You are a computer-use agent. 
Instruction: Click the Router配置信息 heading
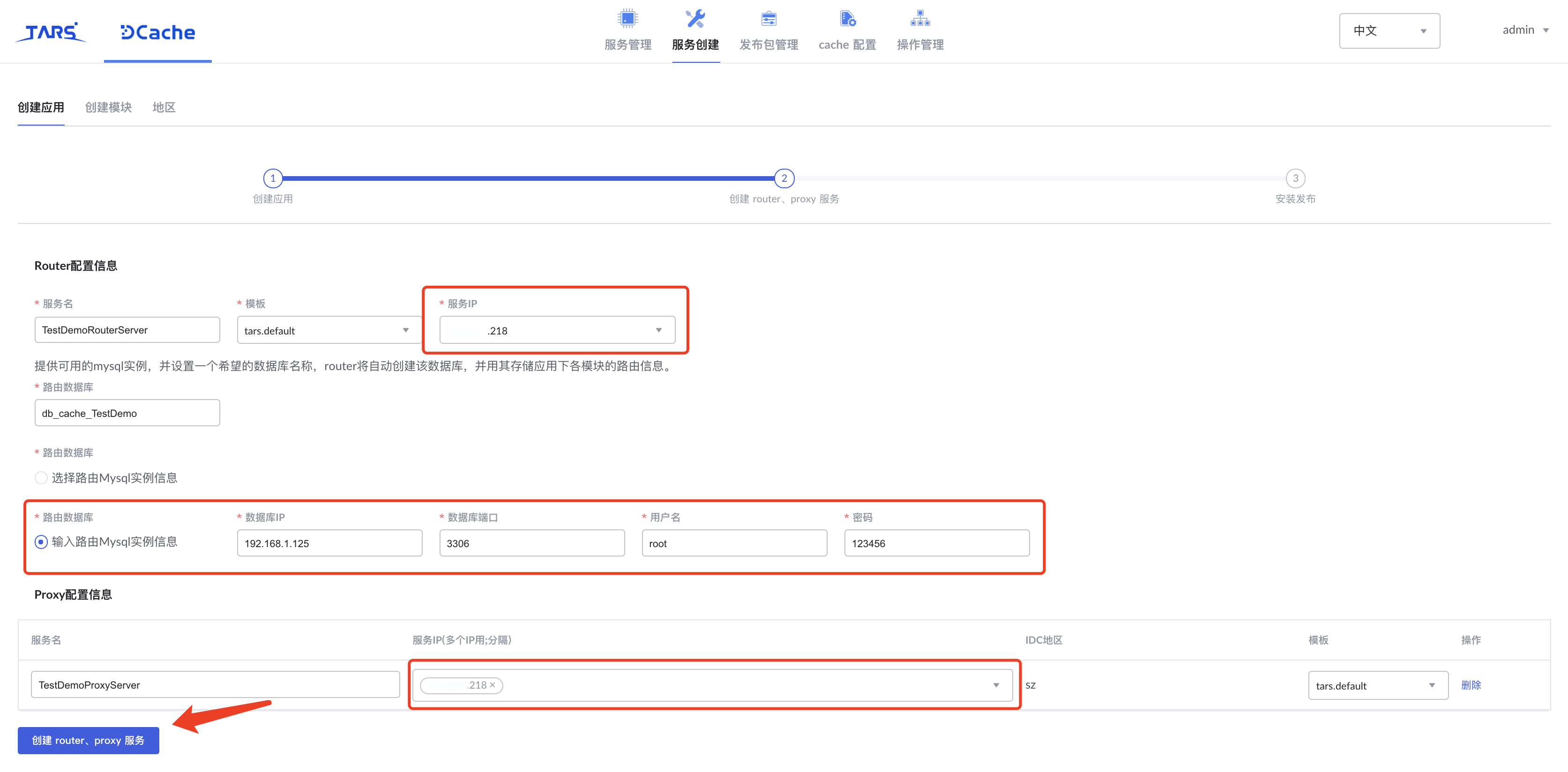click(x=75, y=266)
